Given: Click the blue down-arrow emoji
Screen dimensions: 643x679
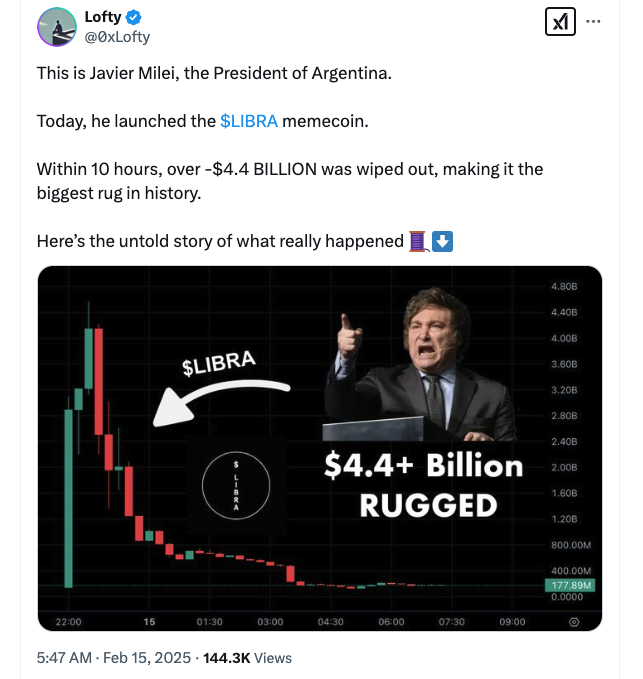Looking at the screenshot, I should [443, 241].
